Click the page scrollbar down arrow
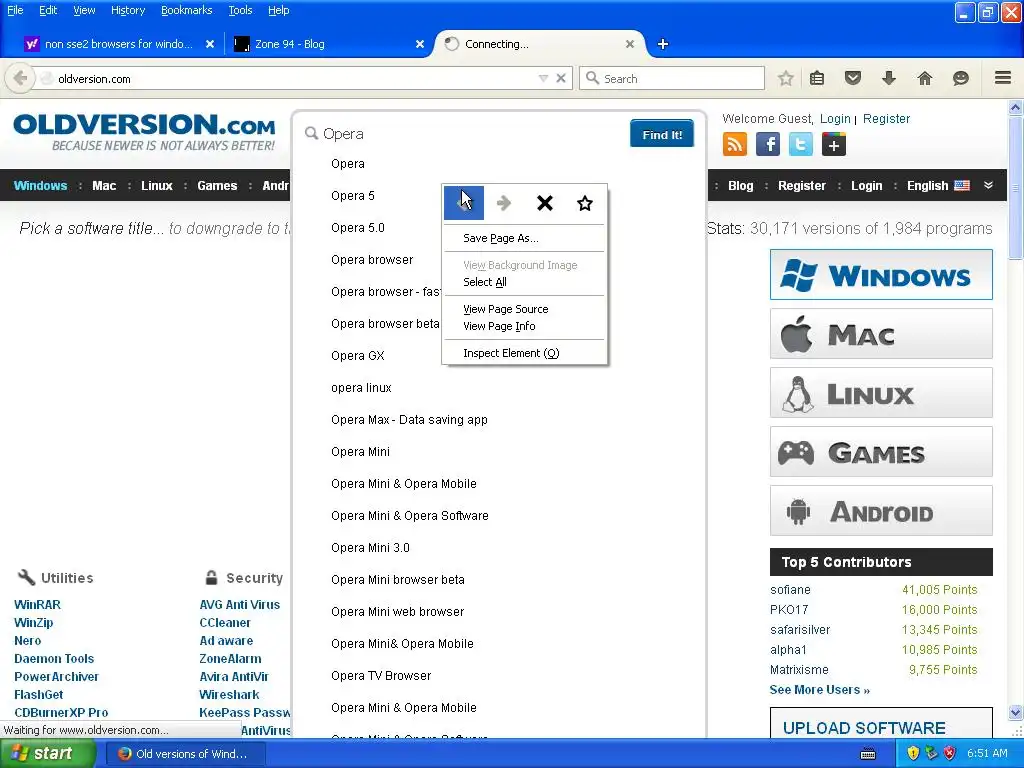Screen dimensions: 1024x768 [1016, 712]
